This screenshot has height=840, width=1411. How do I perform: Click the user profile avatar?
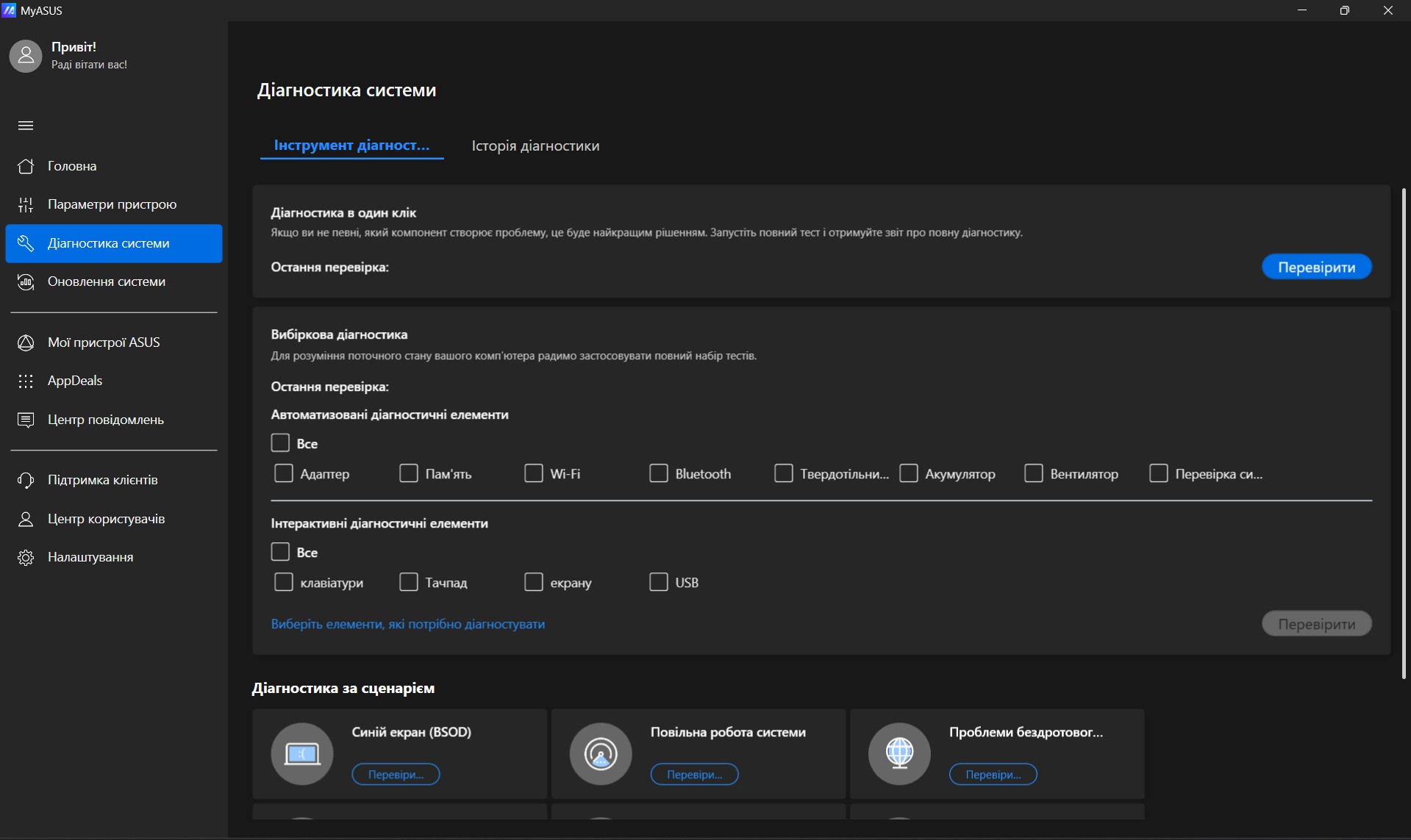pyautogui.click(x=26, y=56)
